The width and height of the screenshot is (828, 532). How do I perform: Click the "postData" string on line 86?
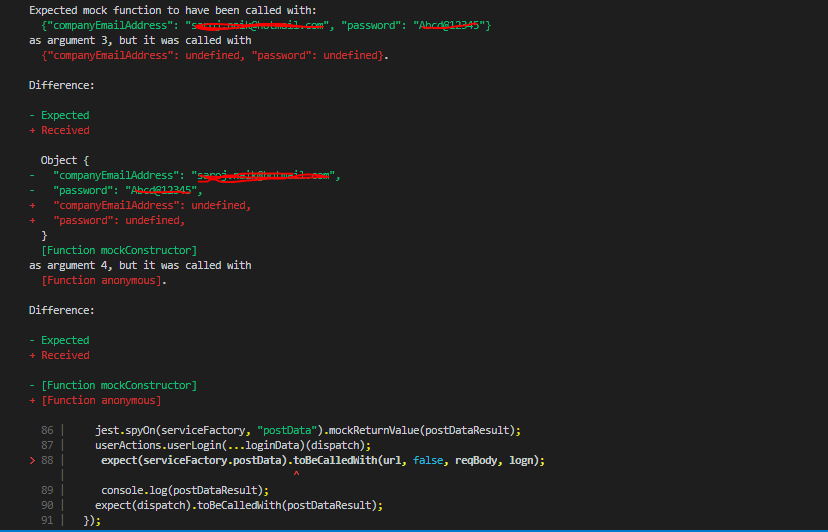[x=287, y=430]
